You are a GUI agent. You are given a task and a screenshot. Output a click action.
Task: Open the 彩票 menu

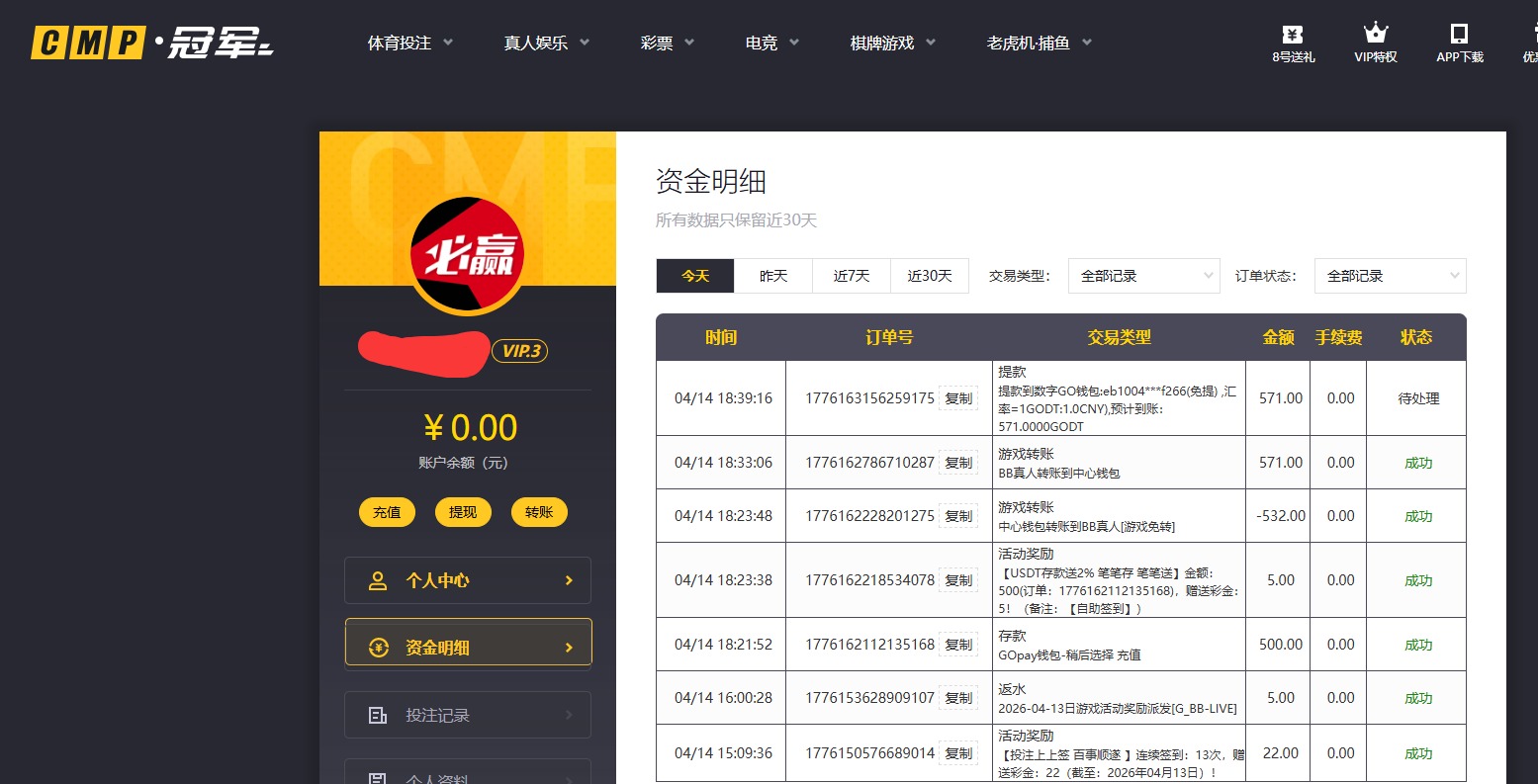point(658,43)
